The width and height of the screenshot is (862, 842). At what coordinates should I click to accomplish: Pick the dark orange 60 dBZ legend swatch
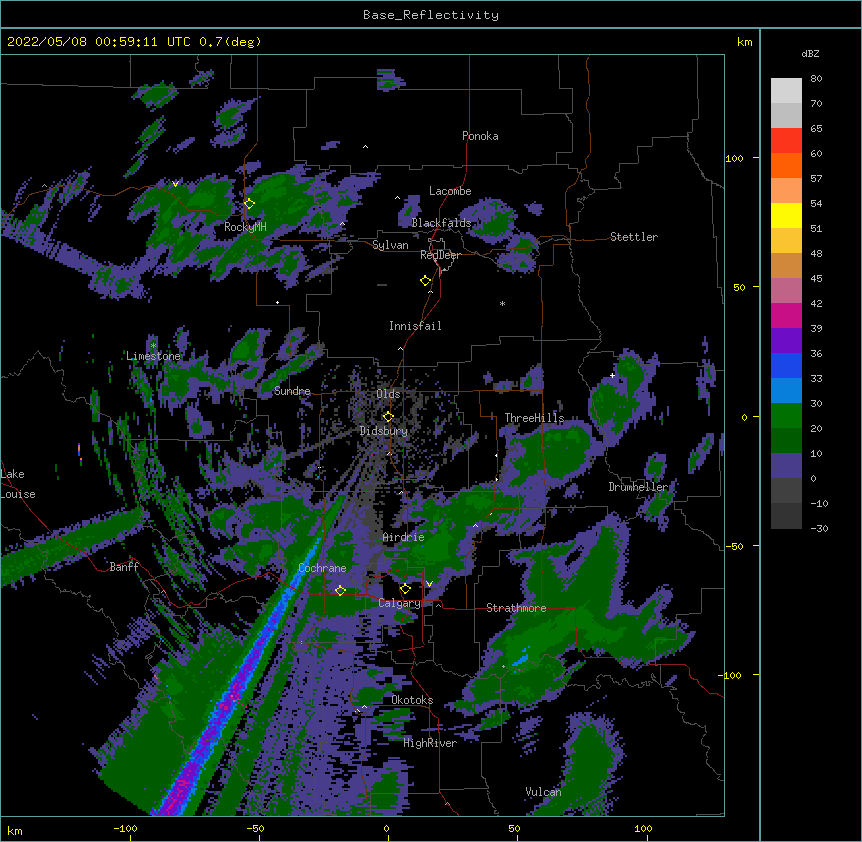(x=786, y=165)
